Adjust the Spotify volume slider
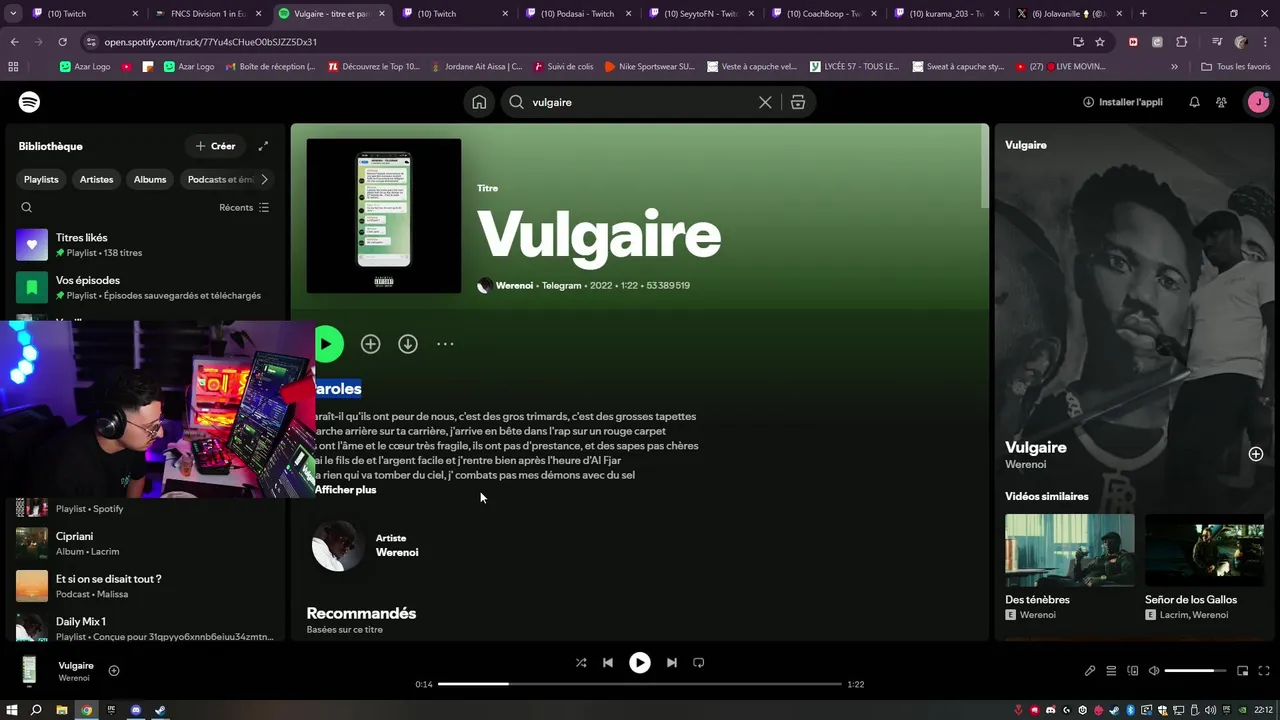 click(1195, 671)
